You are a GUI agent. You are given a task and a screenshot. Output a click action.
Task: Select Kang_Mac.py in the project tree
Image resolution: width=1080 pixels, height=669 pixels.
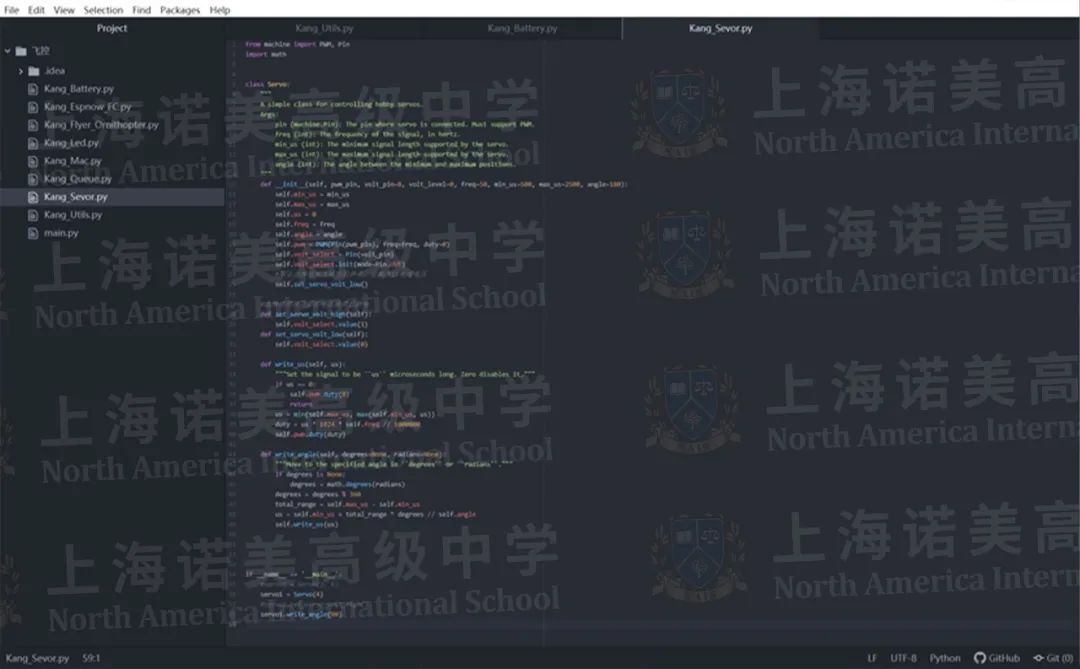coord(72,161)
